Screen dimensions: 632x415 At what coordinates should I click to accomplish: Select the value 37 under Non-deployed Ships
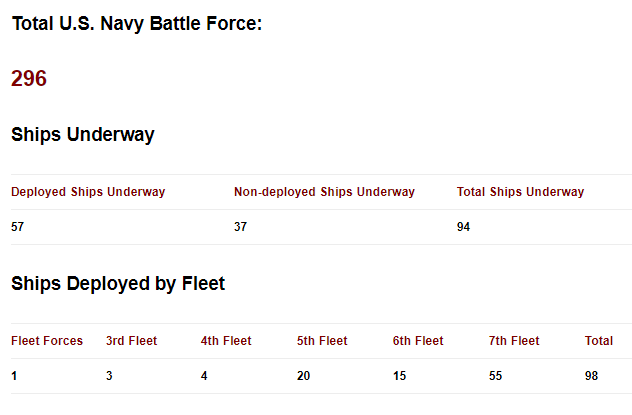pos(241,227)
